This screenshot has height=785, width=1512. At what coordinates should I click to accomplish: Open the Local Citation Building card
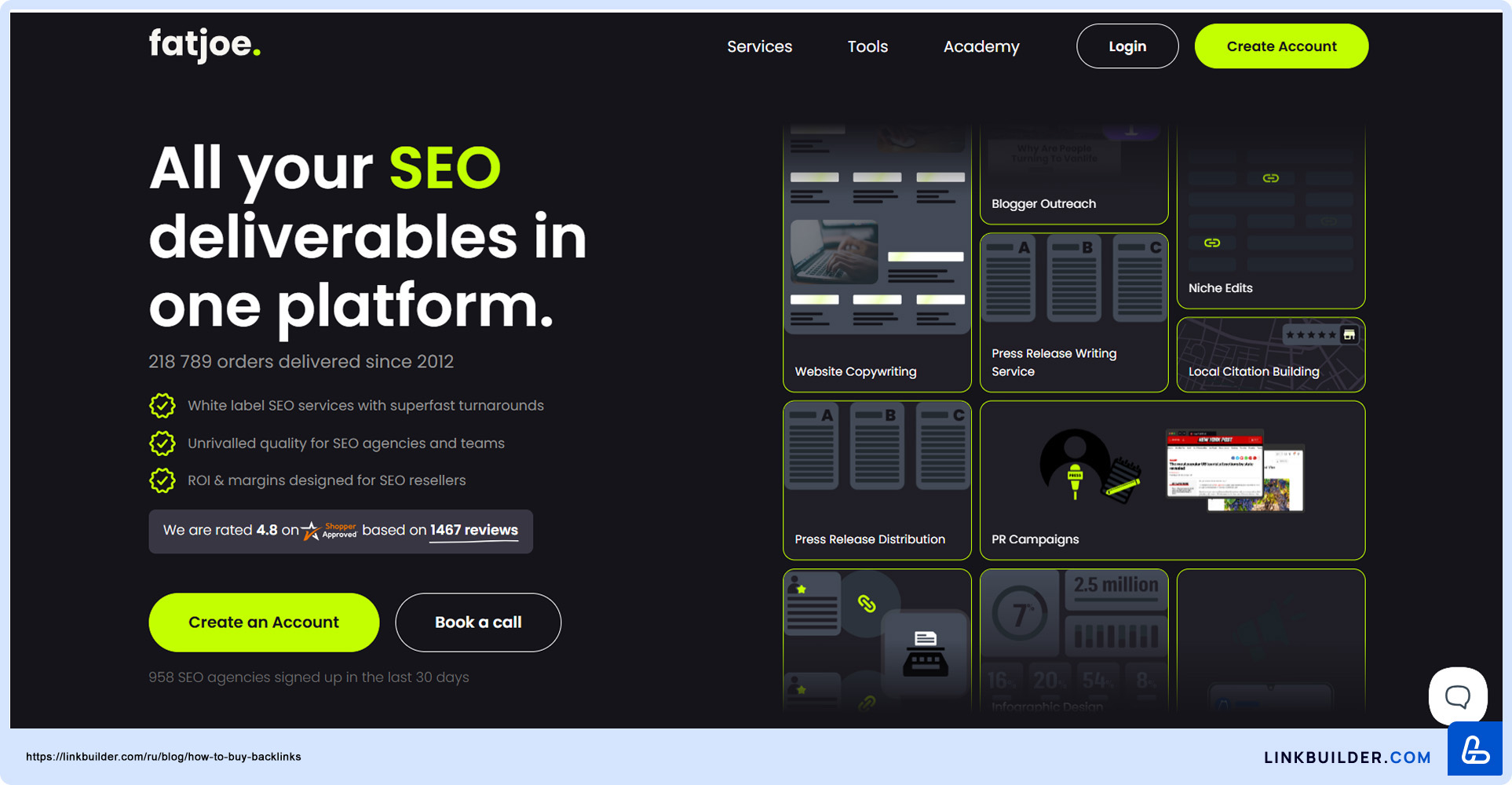pos(1270,355)
